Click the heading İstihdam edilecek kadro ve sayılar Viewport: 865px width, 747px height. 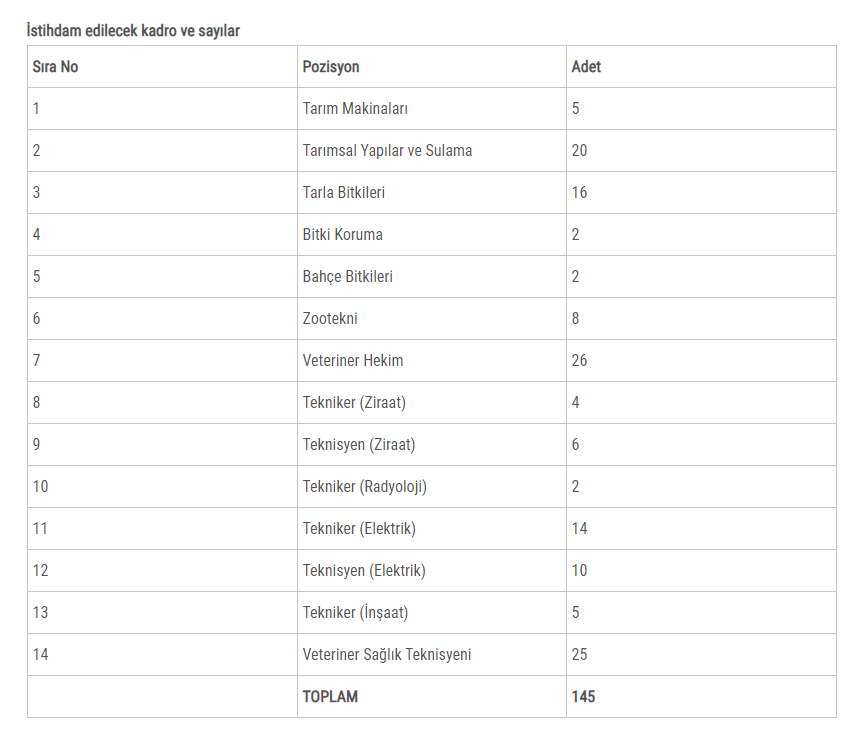tap(133, 30)
